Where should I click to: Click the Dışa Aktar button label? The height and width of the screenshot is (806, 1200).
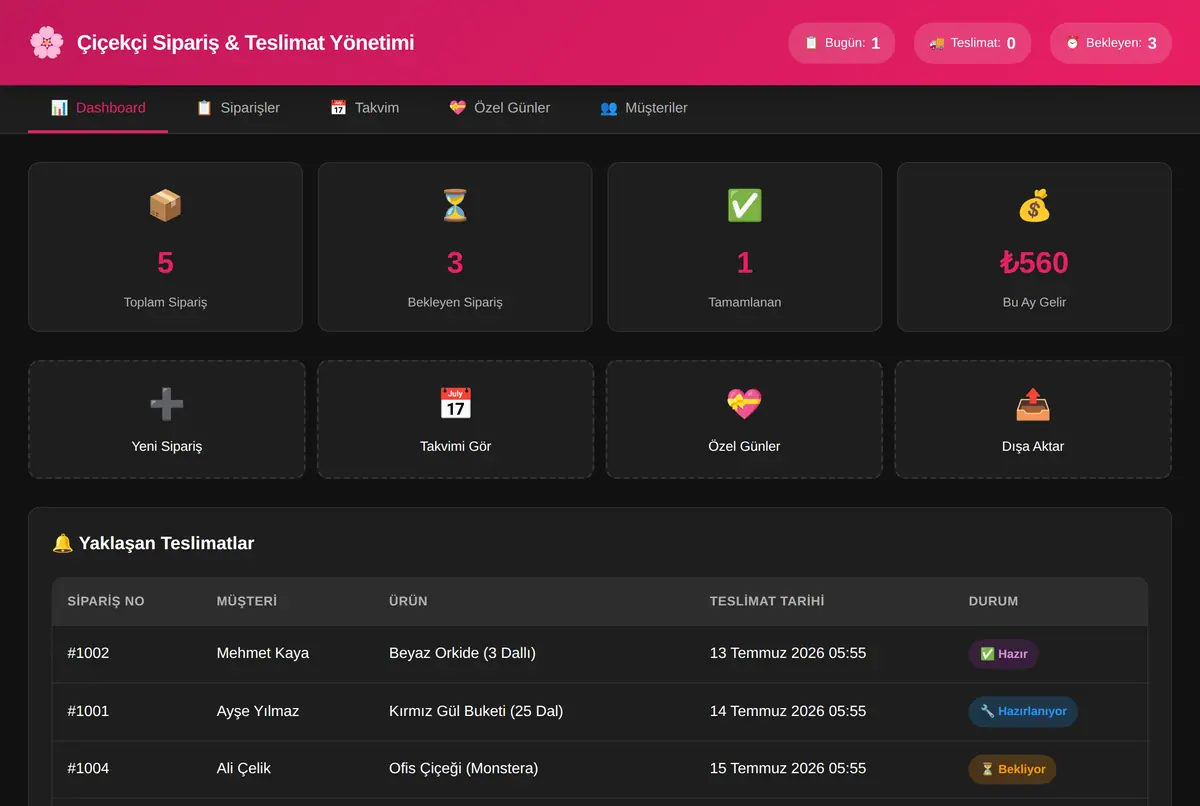point(1033,446)
